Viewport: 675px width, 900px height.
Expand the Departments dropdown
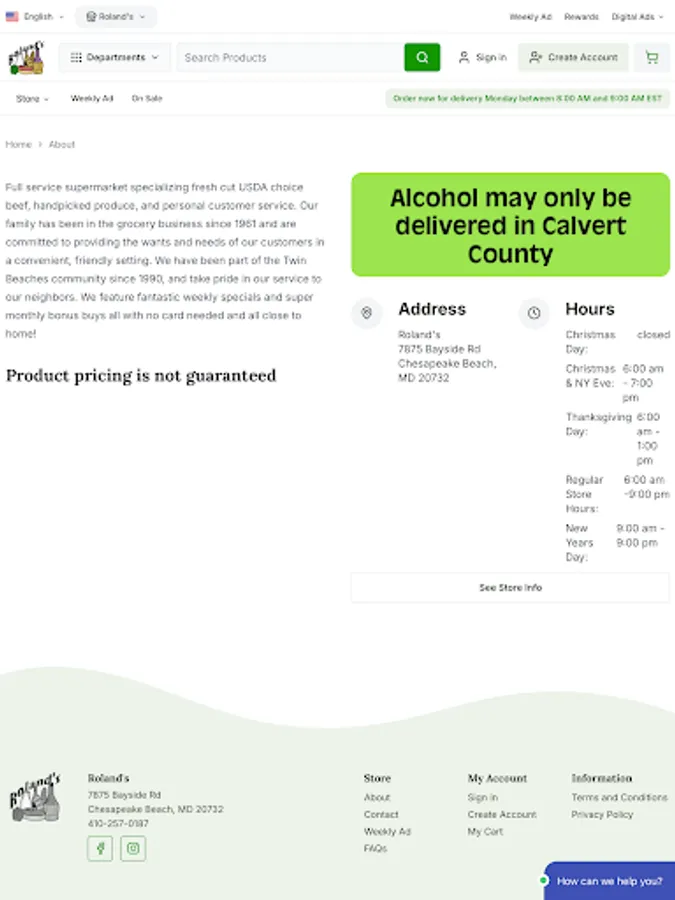tap(114, 57)
